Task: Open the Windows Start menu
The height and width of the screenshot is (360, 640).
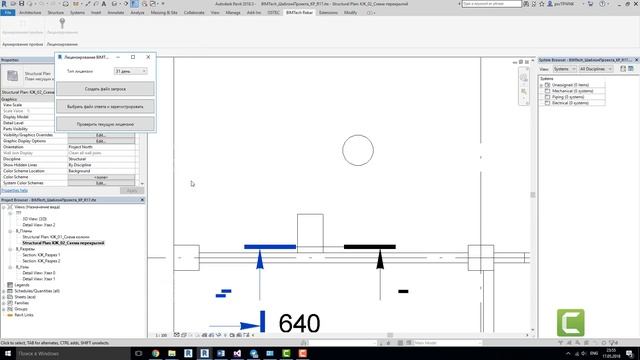Action: pos(7,353)
